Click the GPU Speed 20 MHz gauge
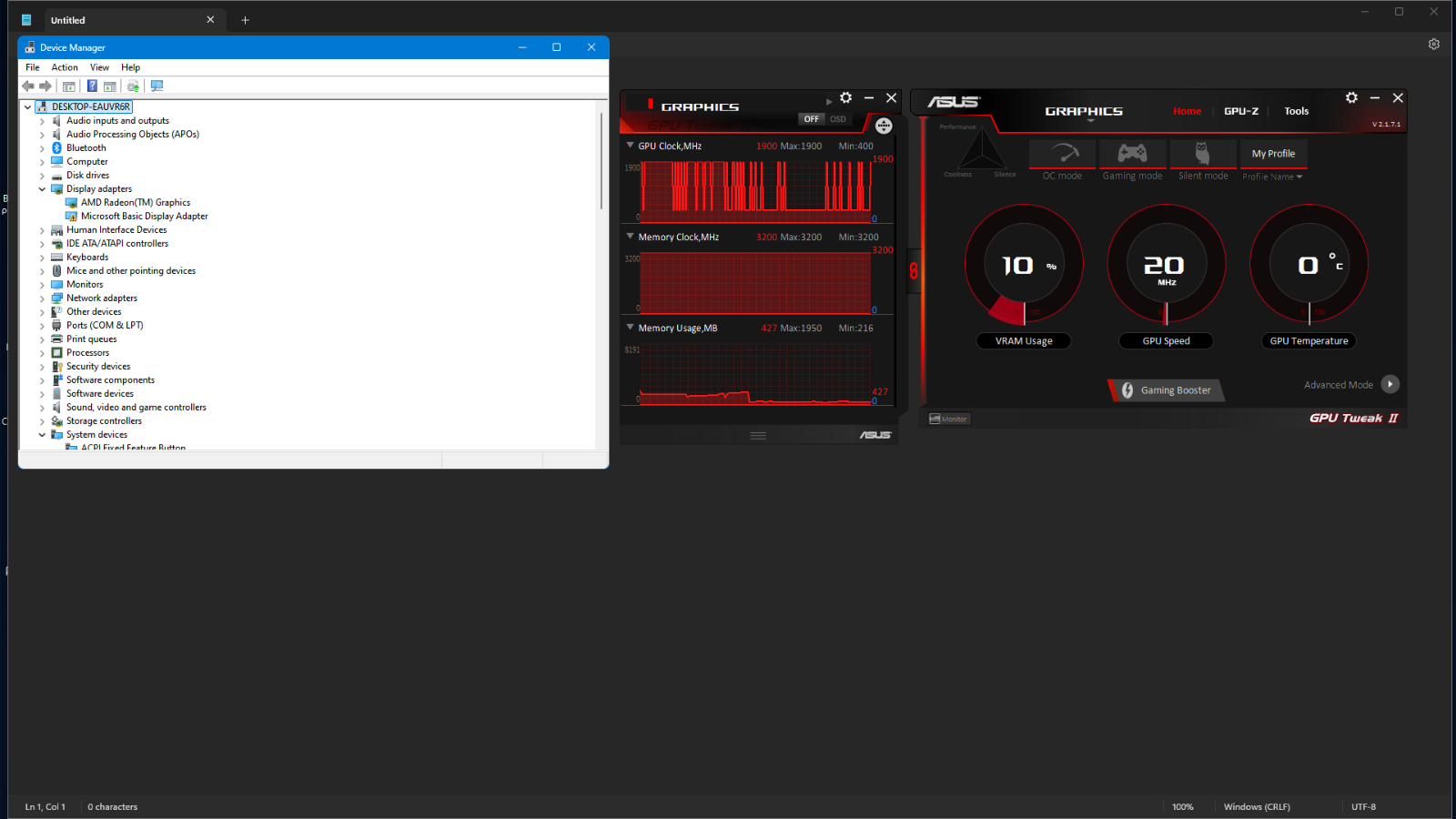Image resolution: width=1456 pixels, height=819 pixels. (x=1167, y=265)
